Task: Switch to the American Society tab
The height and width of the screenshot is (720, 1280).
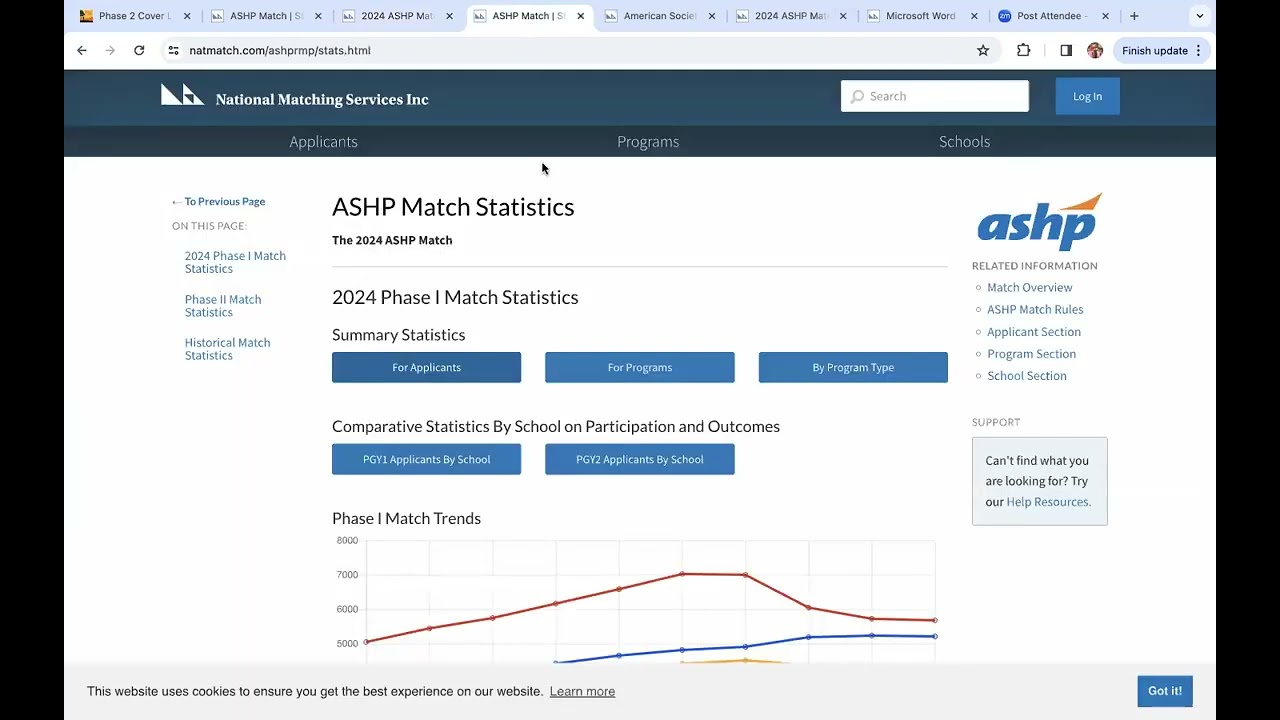Action: 659,16
